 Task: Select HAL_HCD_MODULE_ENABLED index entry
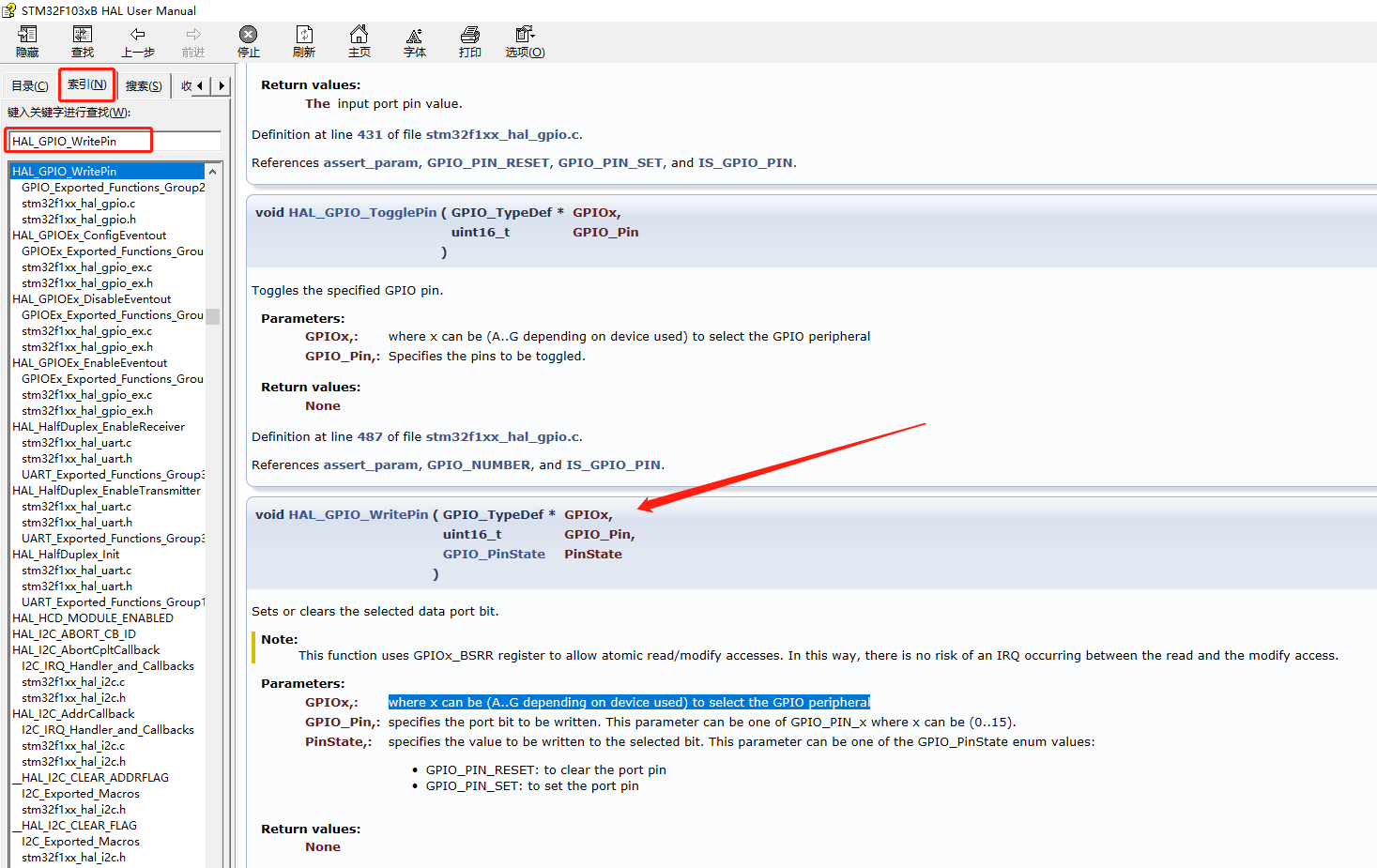pyautogui.click(x=93, y=617)
